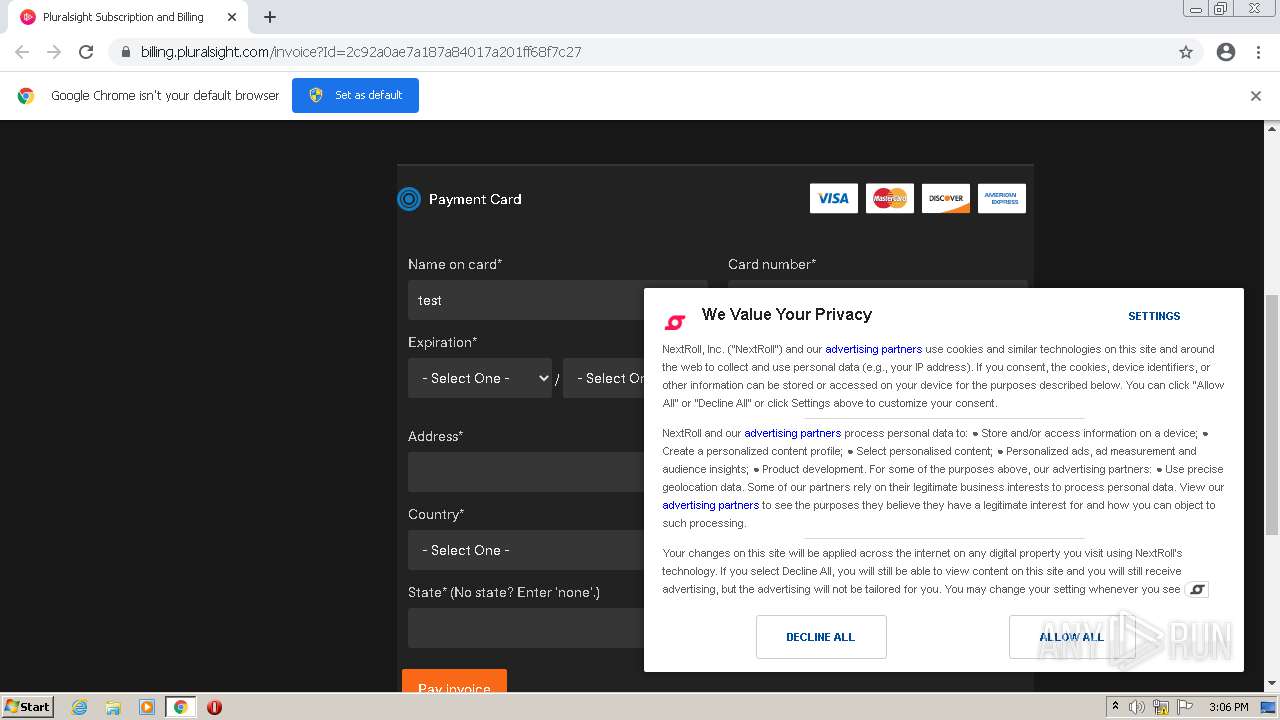This screenshot has width=1280, height=720.
Task: View site security lock information
Action: pyautogui.click(x=126, y=52)
